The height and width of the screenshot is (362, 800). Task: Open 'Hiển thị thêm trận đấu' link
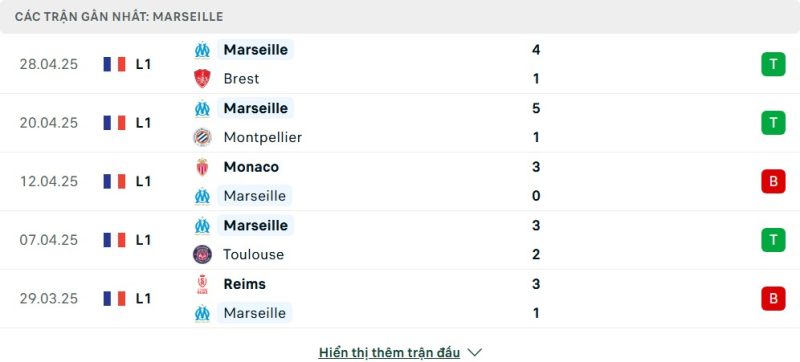pyautogui.click(x=389, y=352)
